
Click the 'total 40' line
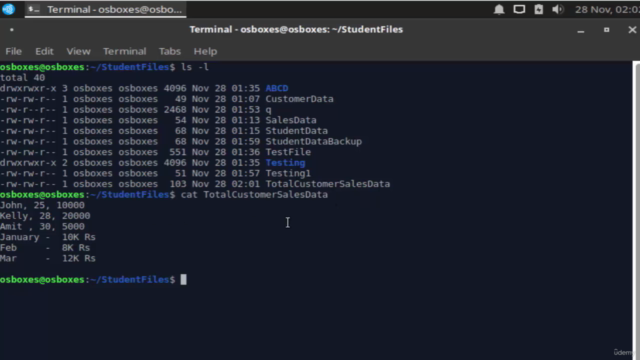22,78
